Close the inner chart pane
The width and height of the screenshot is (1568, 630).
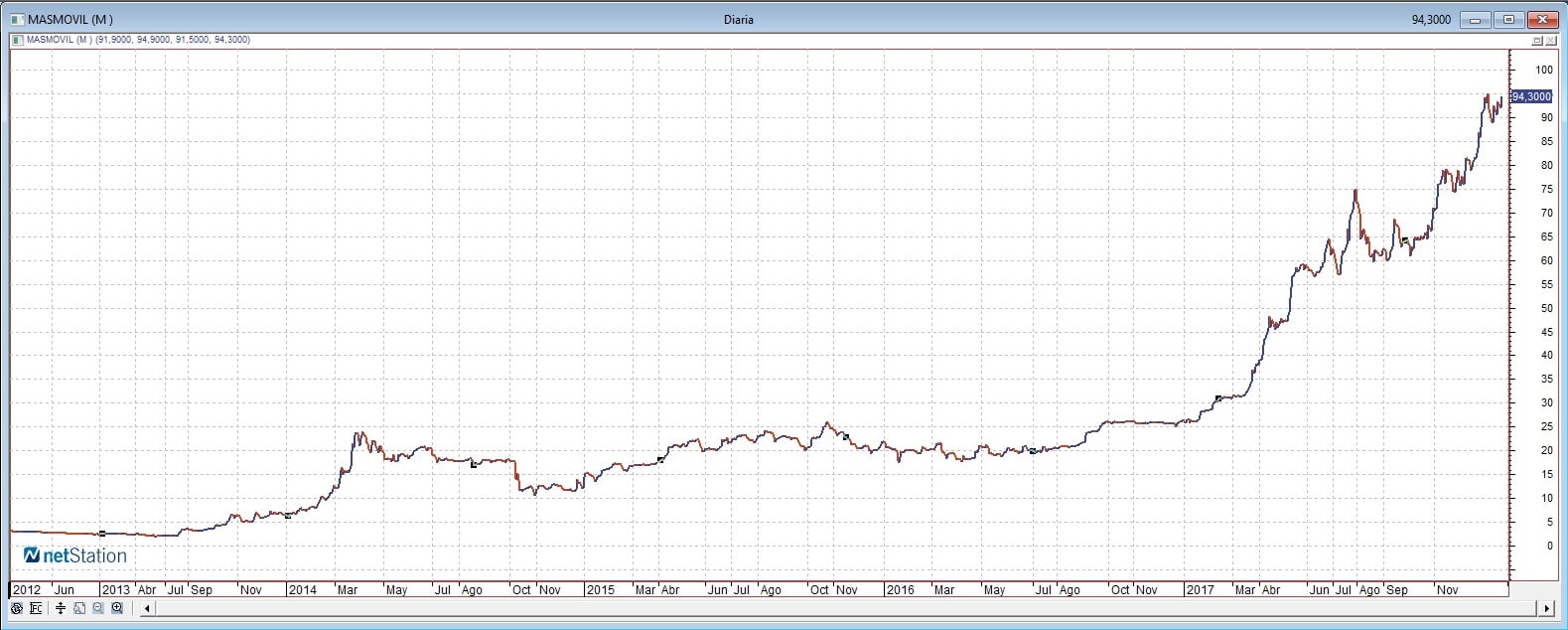click(x=1551, y=41)
